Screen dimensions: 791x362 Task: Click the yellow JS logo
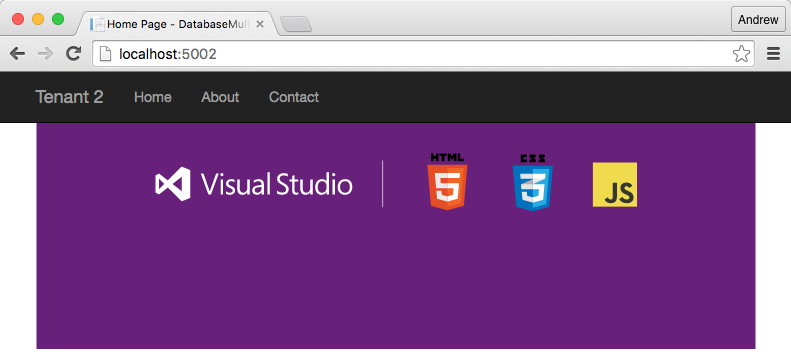coord(615,185)
